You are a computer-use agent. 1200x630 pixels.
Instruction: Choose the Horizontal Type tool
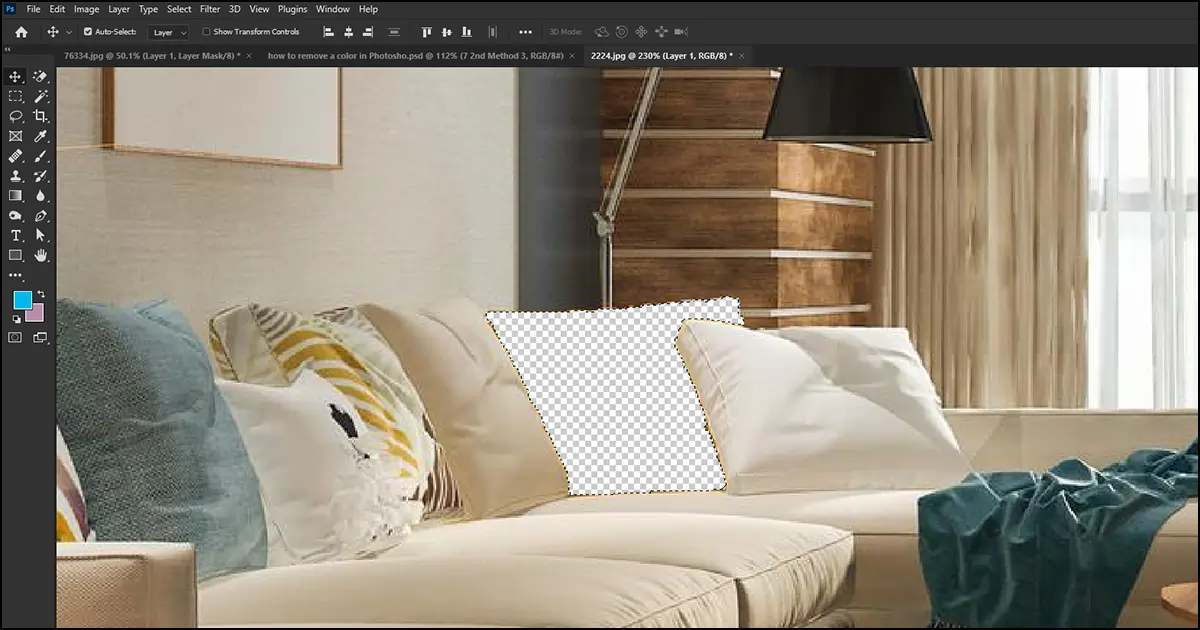point(15,235)
